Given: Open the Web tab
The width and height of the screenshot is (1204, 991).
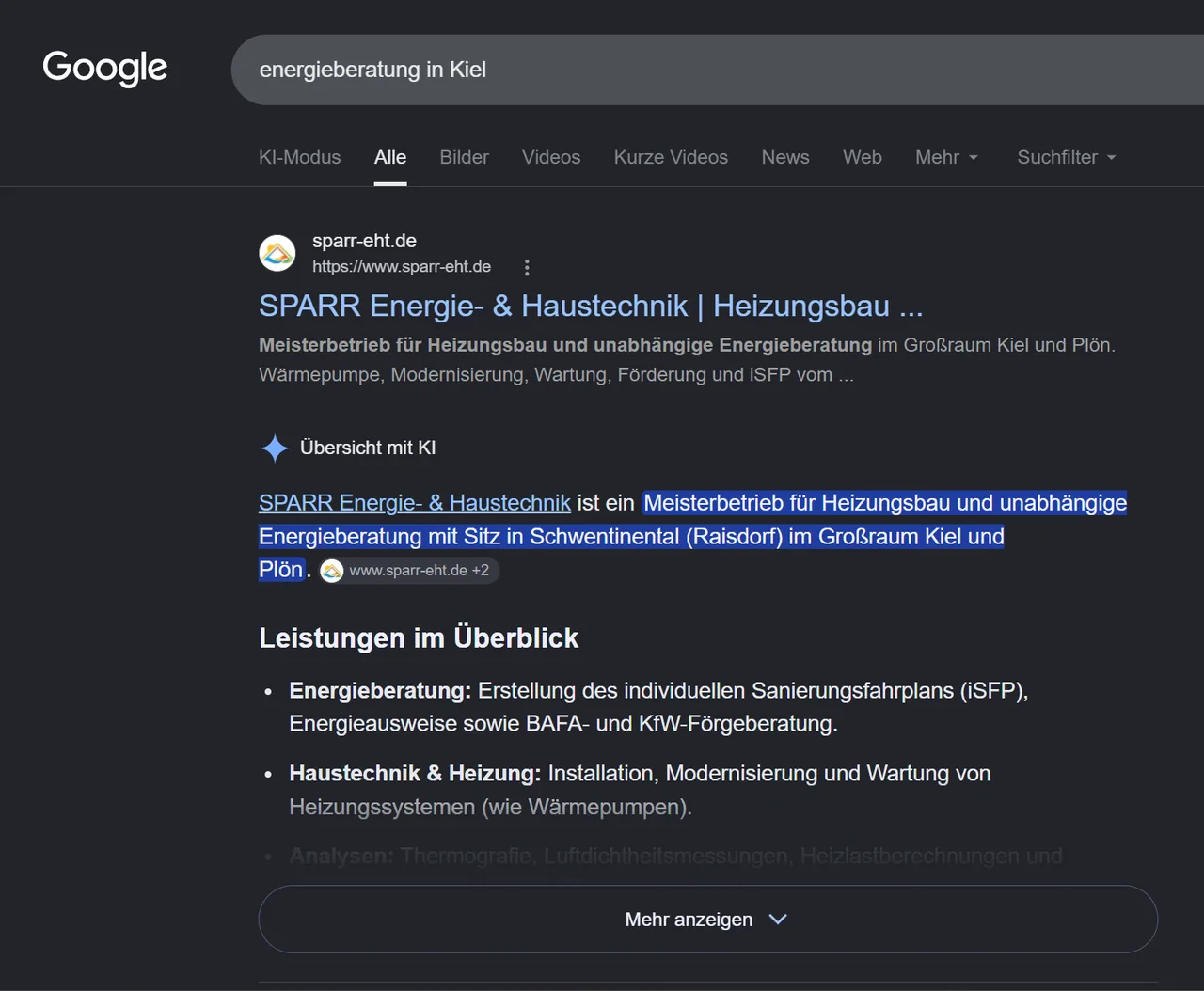Looking at the screenshot, I should point(863,157).
